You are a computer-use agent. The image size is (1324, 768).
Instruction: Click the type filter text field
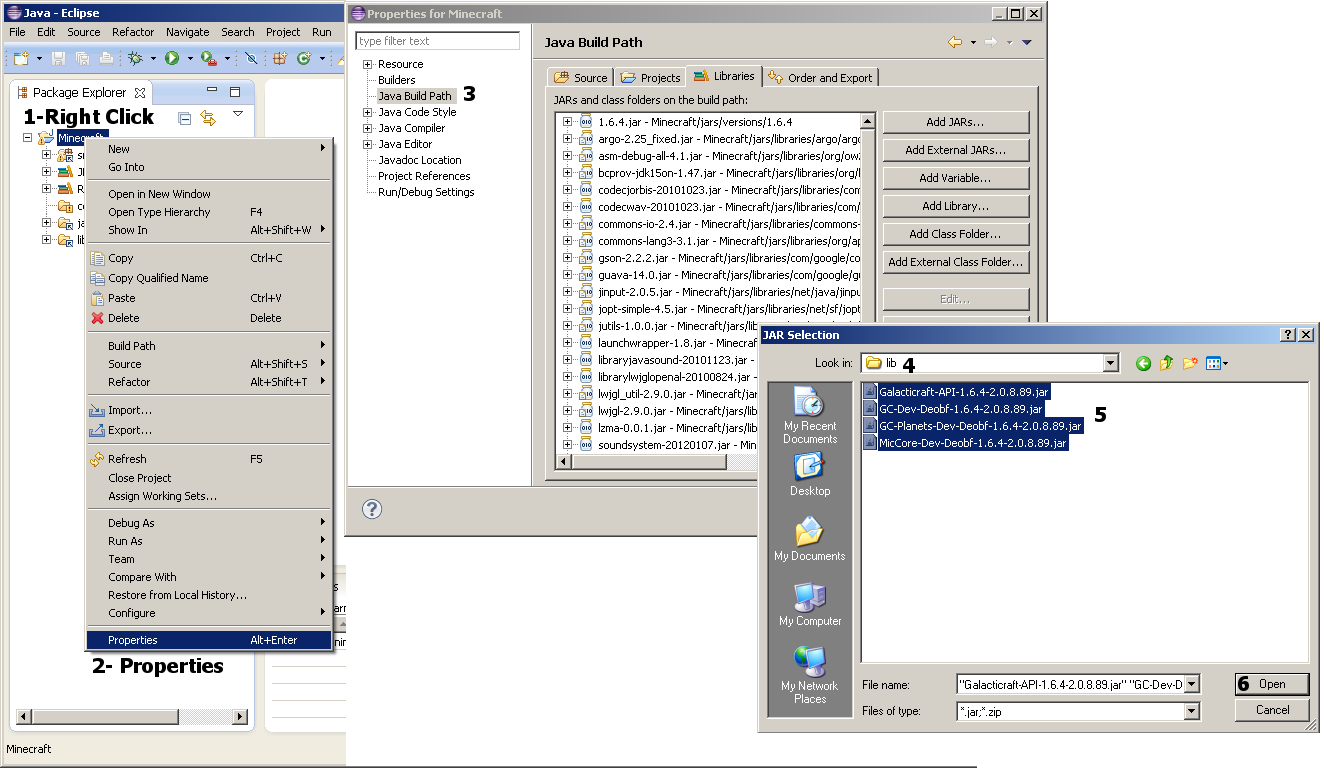coord(438,41)
